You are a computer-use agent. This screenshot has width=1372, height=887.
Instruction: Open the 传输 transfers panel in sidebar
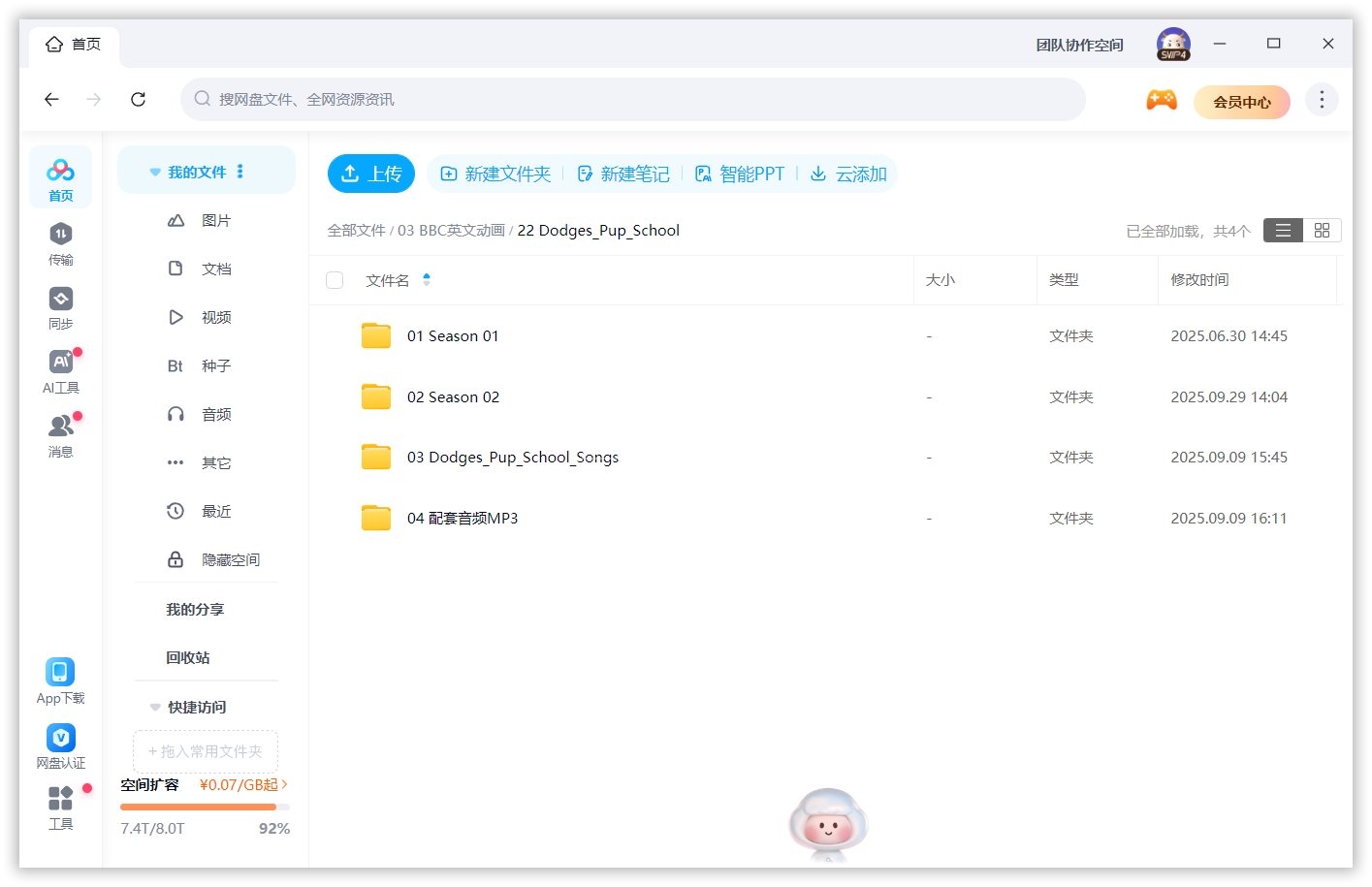[60, 242]
